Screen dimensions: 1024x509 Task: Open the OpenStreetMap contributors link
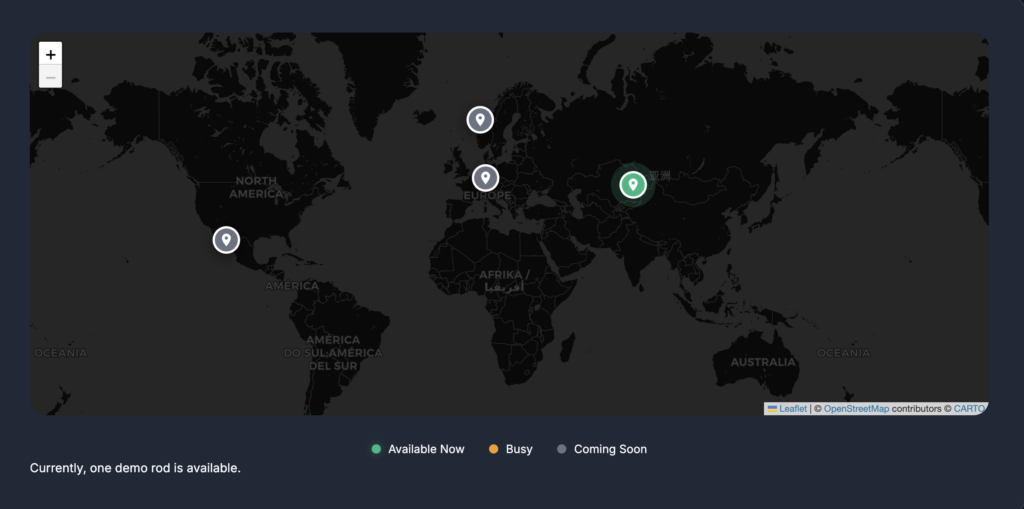tap(856, 409)
